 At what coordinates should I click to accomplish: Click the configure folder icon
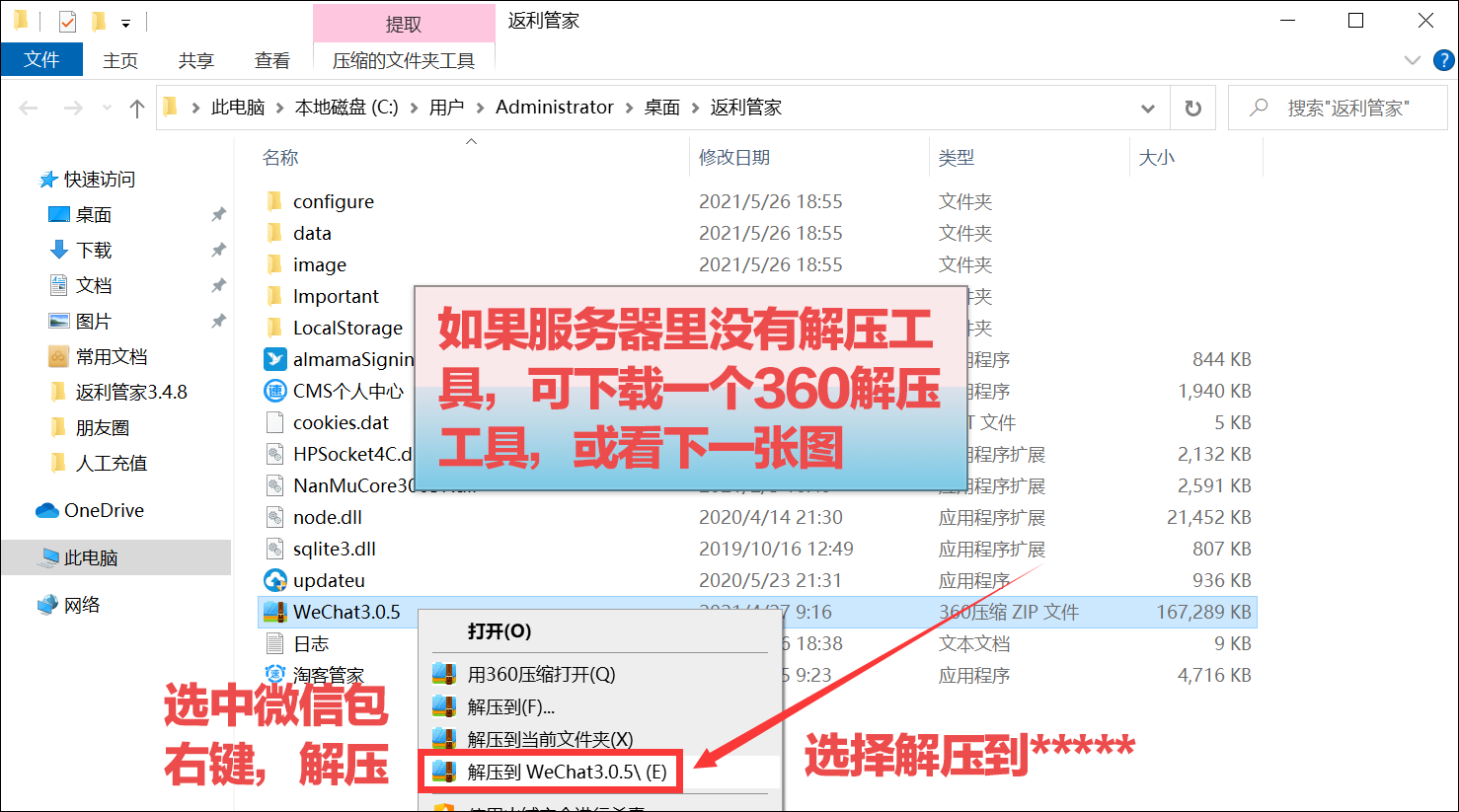point(275,201)
